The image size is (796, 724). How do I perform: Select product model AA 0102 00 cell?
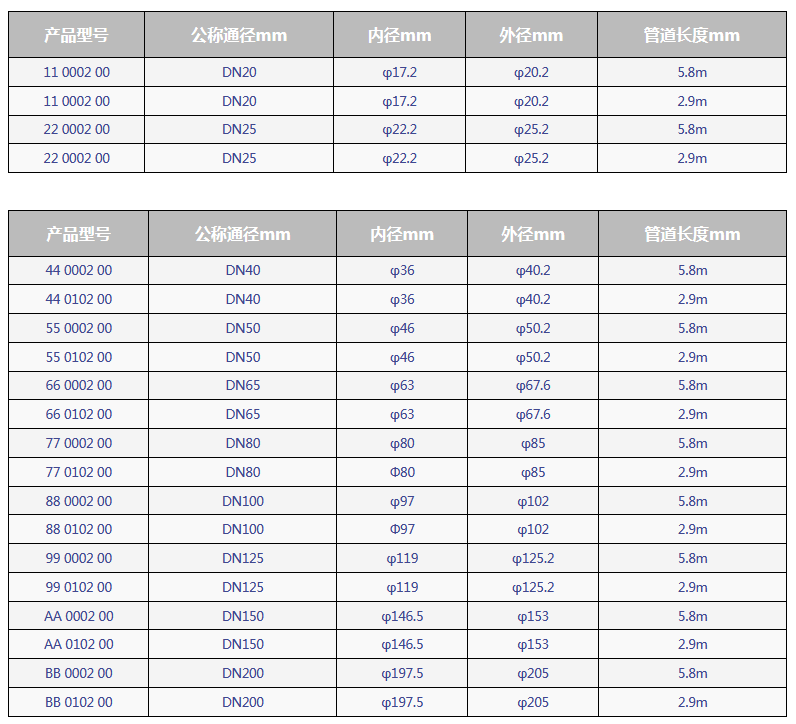[x=79, y=644]
